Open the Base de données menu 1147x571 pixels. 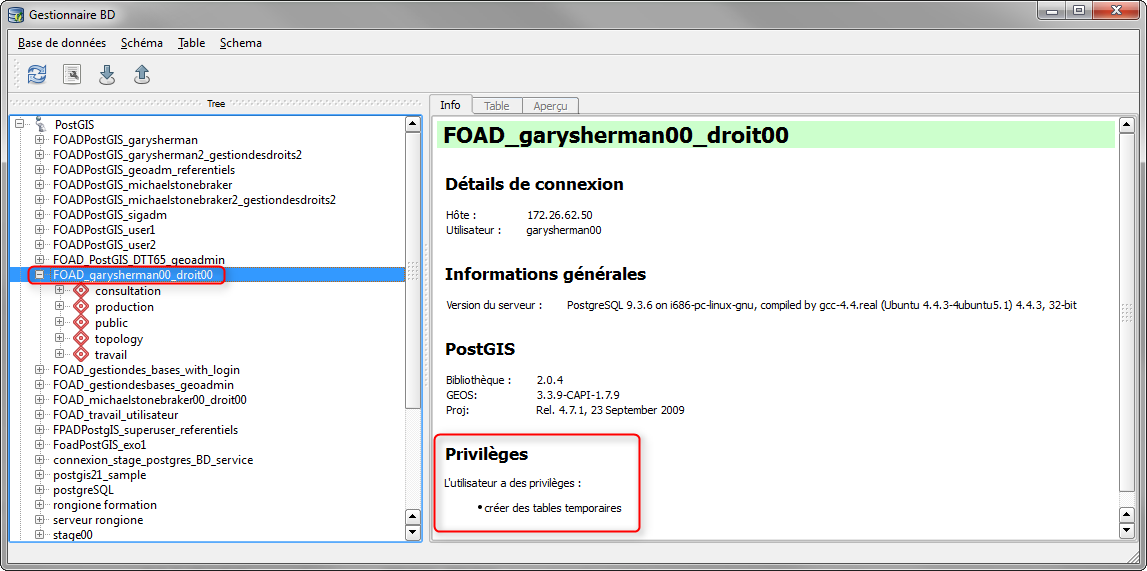click(62, 43)
